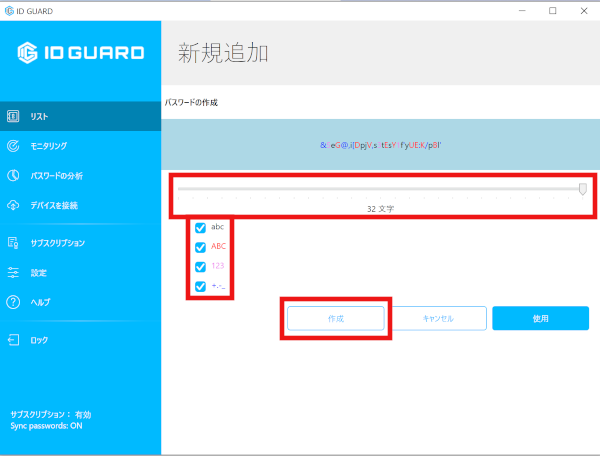The height and width of the screenshot is (456, 600).
Task: Click the list icon beside リスト
Action: (13, 116)
